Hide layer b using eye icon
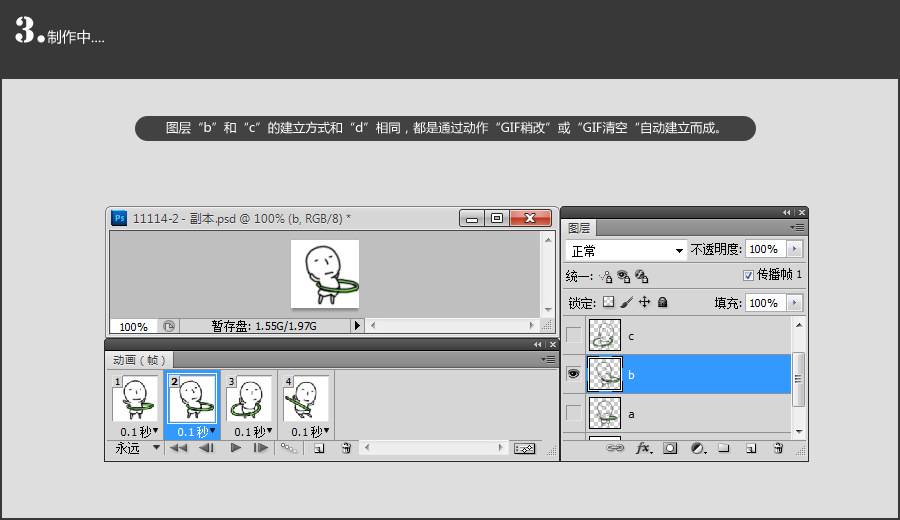900x520 pixels. pos(574,374)
